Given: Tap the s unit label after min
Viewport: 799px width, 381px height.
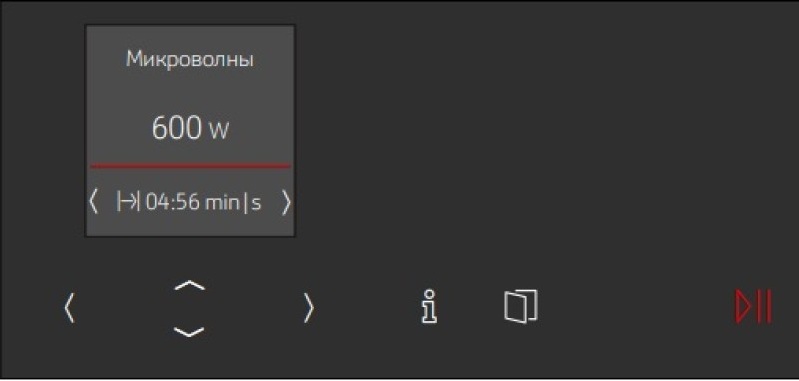Looking at the screenshot, I should point(256,204).
